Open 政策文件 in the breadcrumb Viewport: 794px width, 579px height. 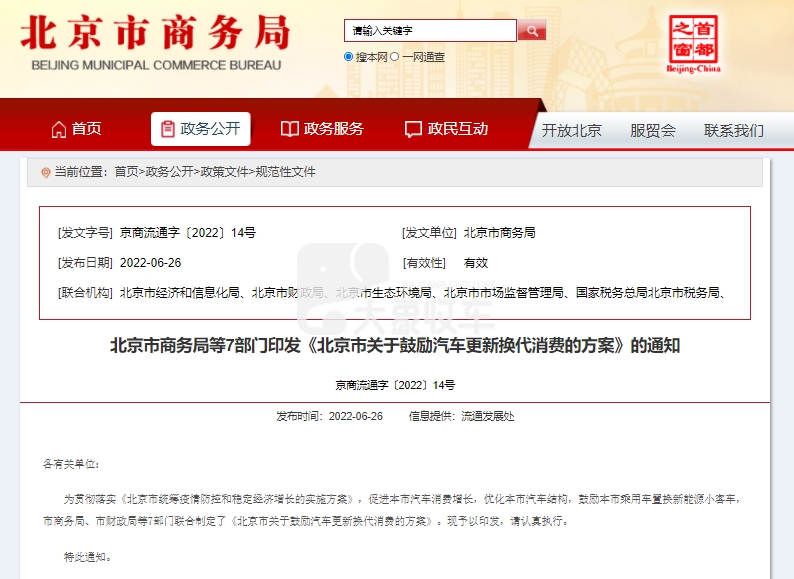click(x=224, y=172)
